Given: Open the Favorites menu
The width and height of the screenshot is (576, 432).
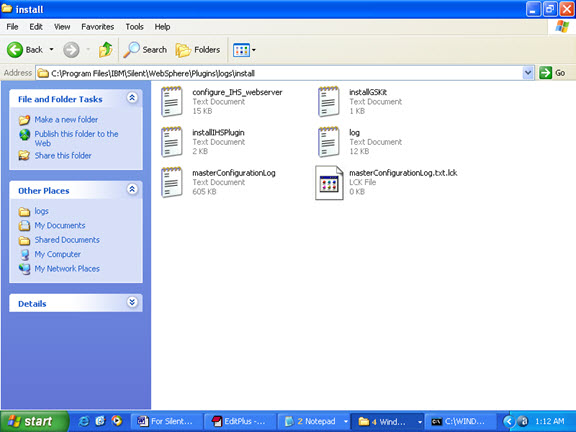Looking at the screenshot, I should pyautogui.click(x=98, y=27).
